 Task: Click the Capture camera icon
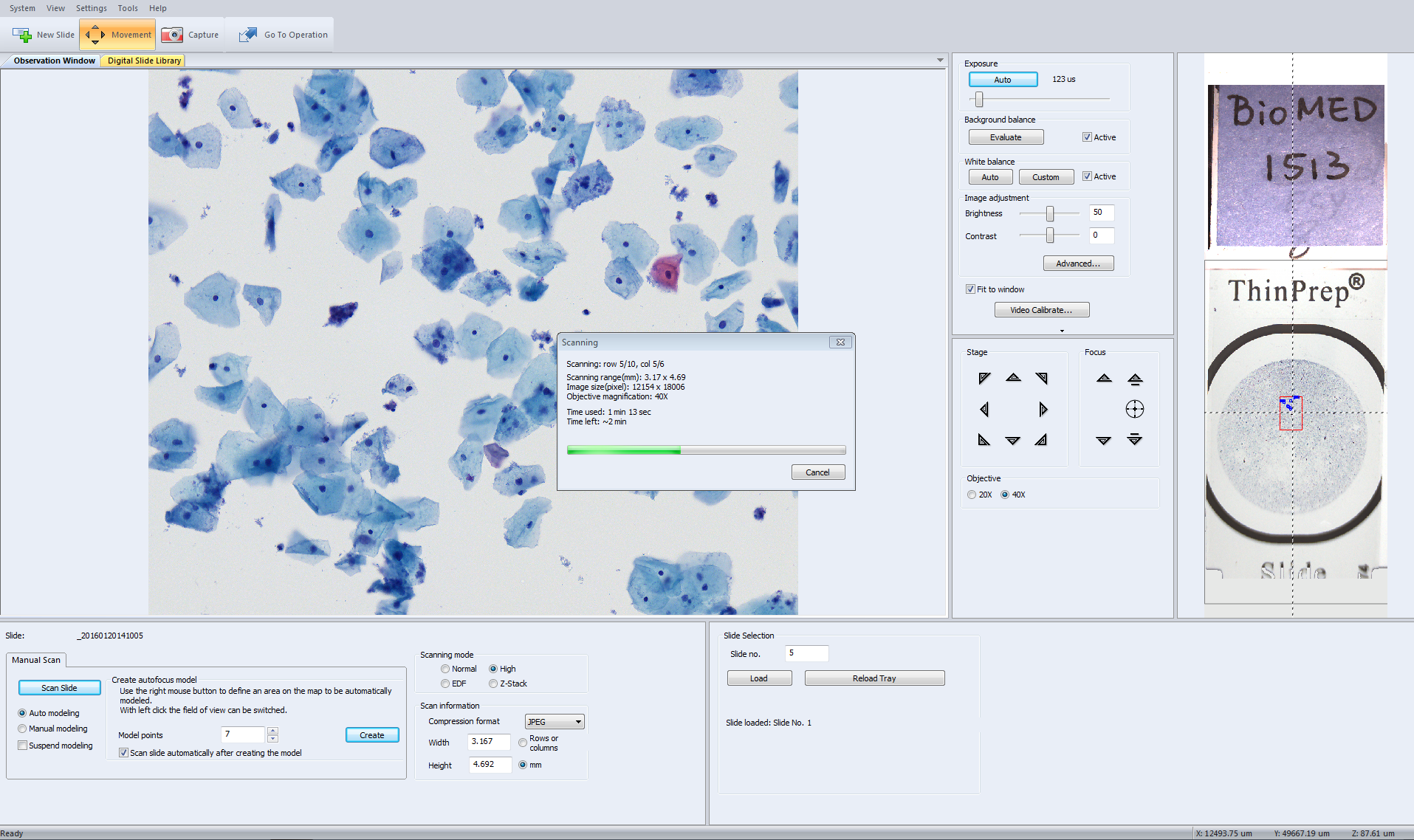(x=172, y=35)
